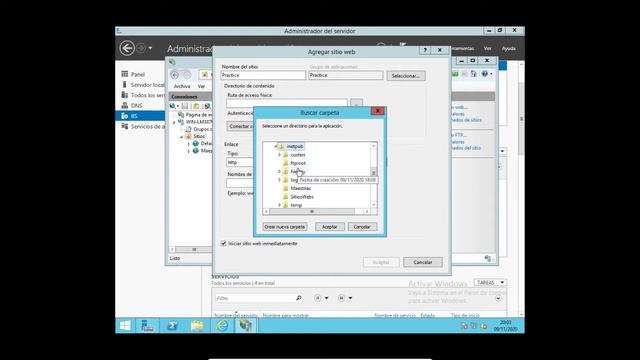The image size is (640, 360).
Task: Open Server Manager from the taskbar
Action: coord(147,325)
